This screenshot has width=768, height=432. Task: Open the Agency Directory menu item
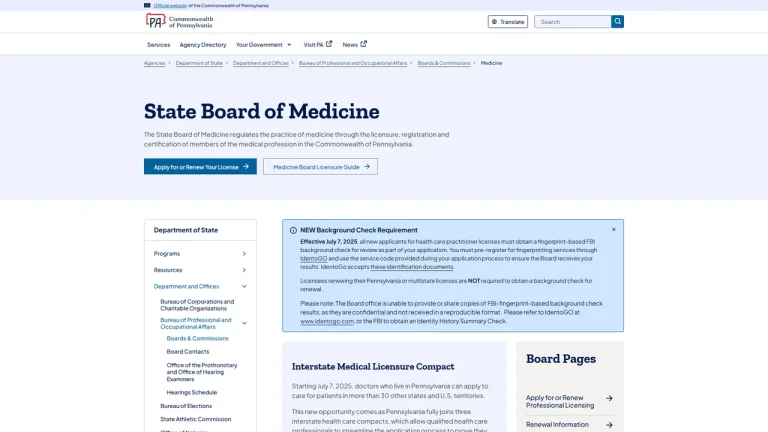(x=203, y=45)
